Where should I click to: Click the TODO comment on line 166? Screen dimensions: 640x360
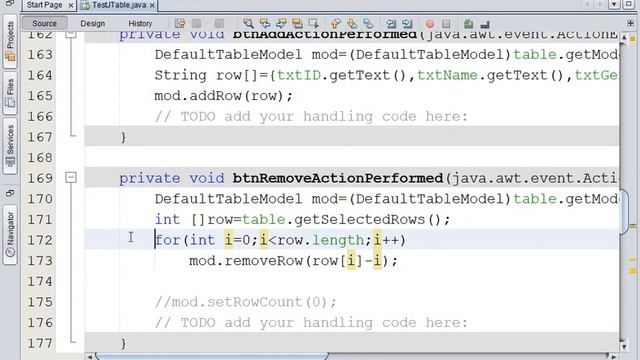tap(311, 116)
